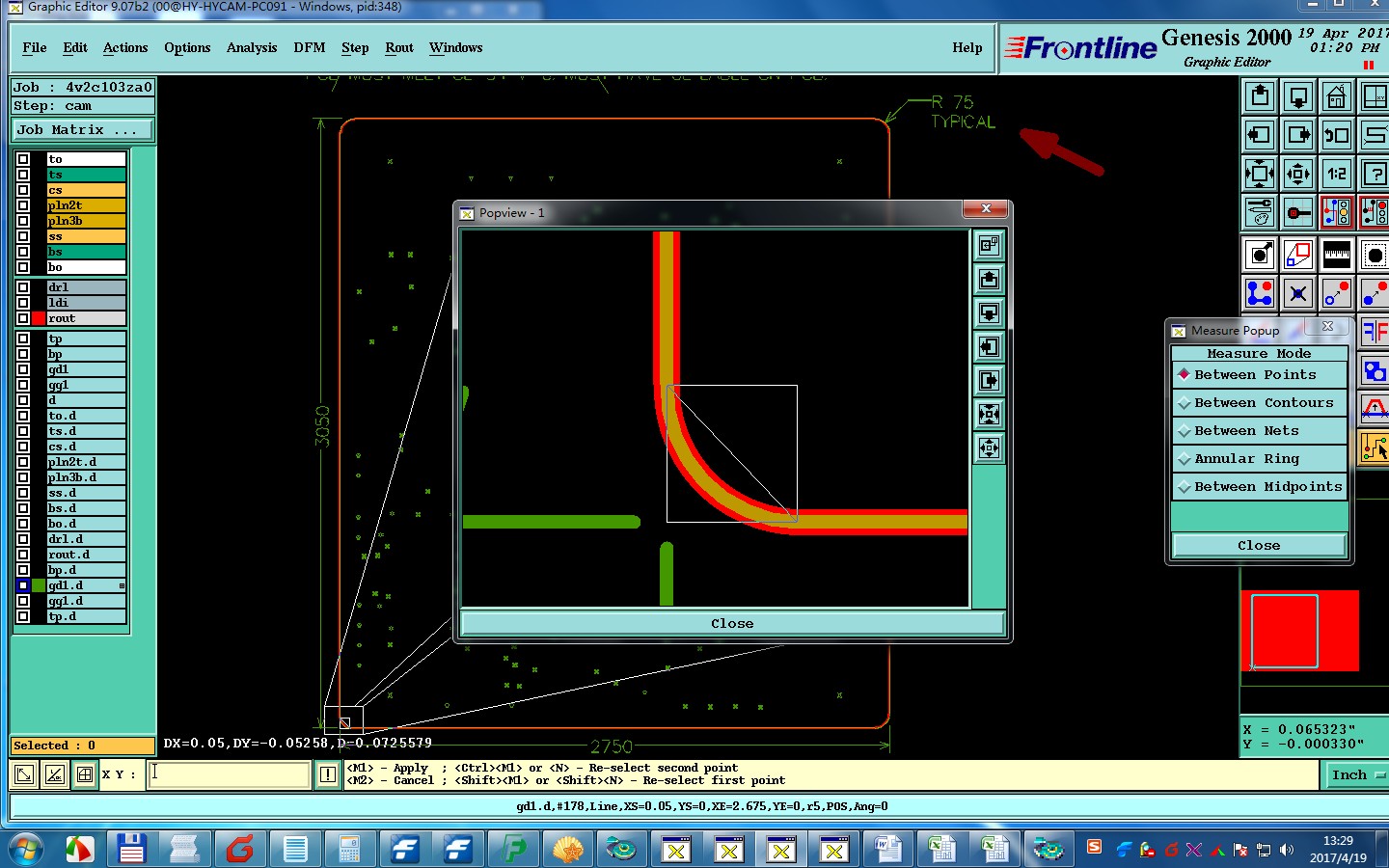The width and height of the screenshot is (1389, 868).
Task: Click the red overview navigation thumbnail
Action: pyautogui.click(x=1299, y=631)
